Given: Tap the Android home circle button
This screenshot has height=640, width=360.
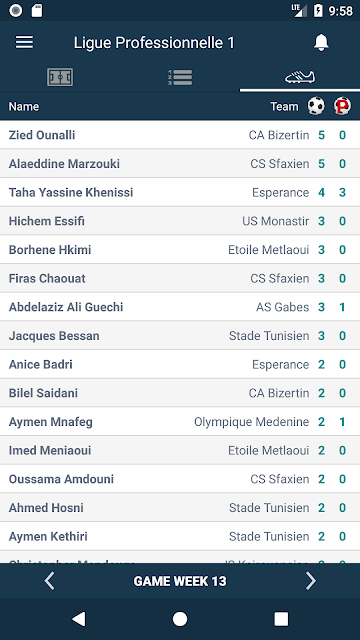Looking at the screenshot, I should tap(180, 619).
